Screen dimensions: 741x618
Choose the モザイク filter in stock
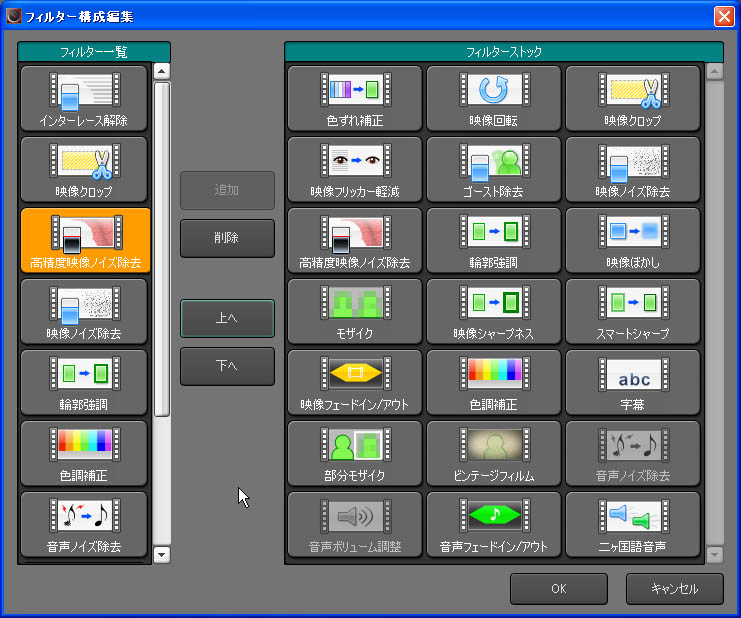354,311
